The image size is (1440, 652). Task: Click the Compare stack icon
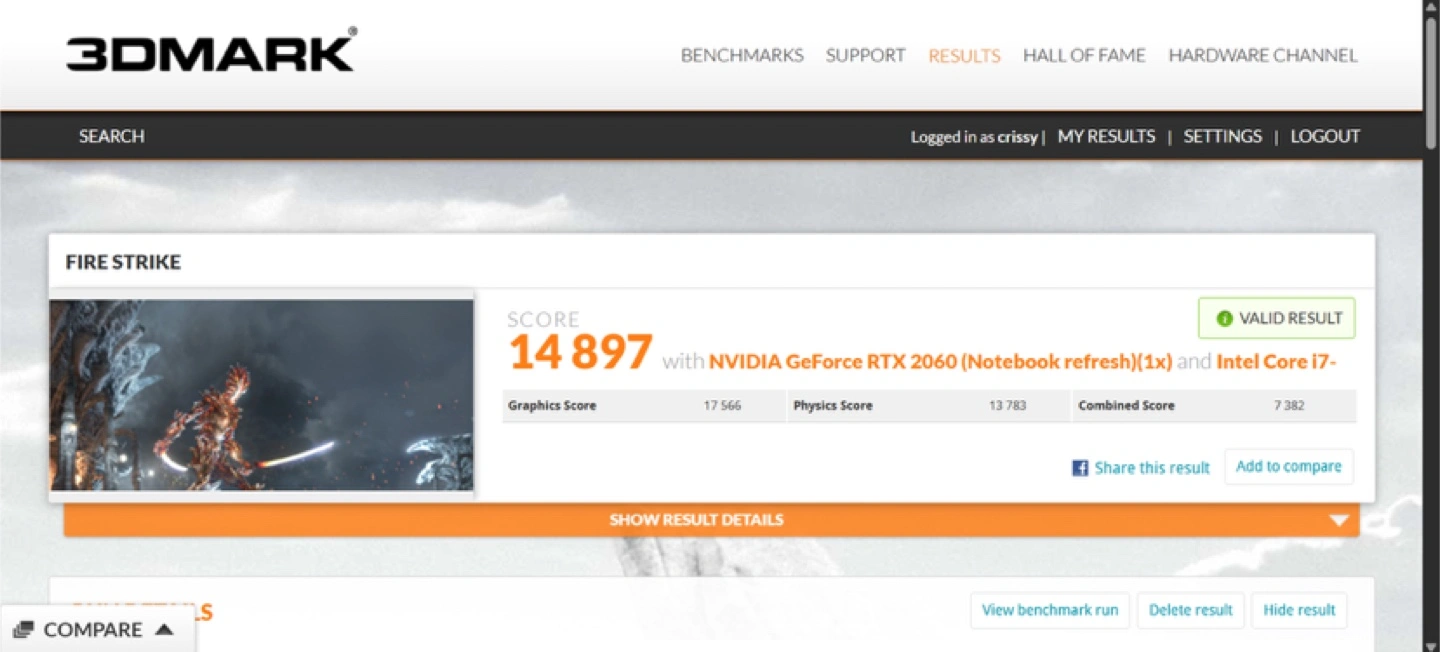coord(25,630)
